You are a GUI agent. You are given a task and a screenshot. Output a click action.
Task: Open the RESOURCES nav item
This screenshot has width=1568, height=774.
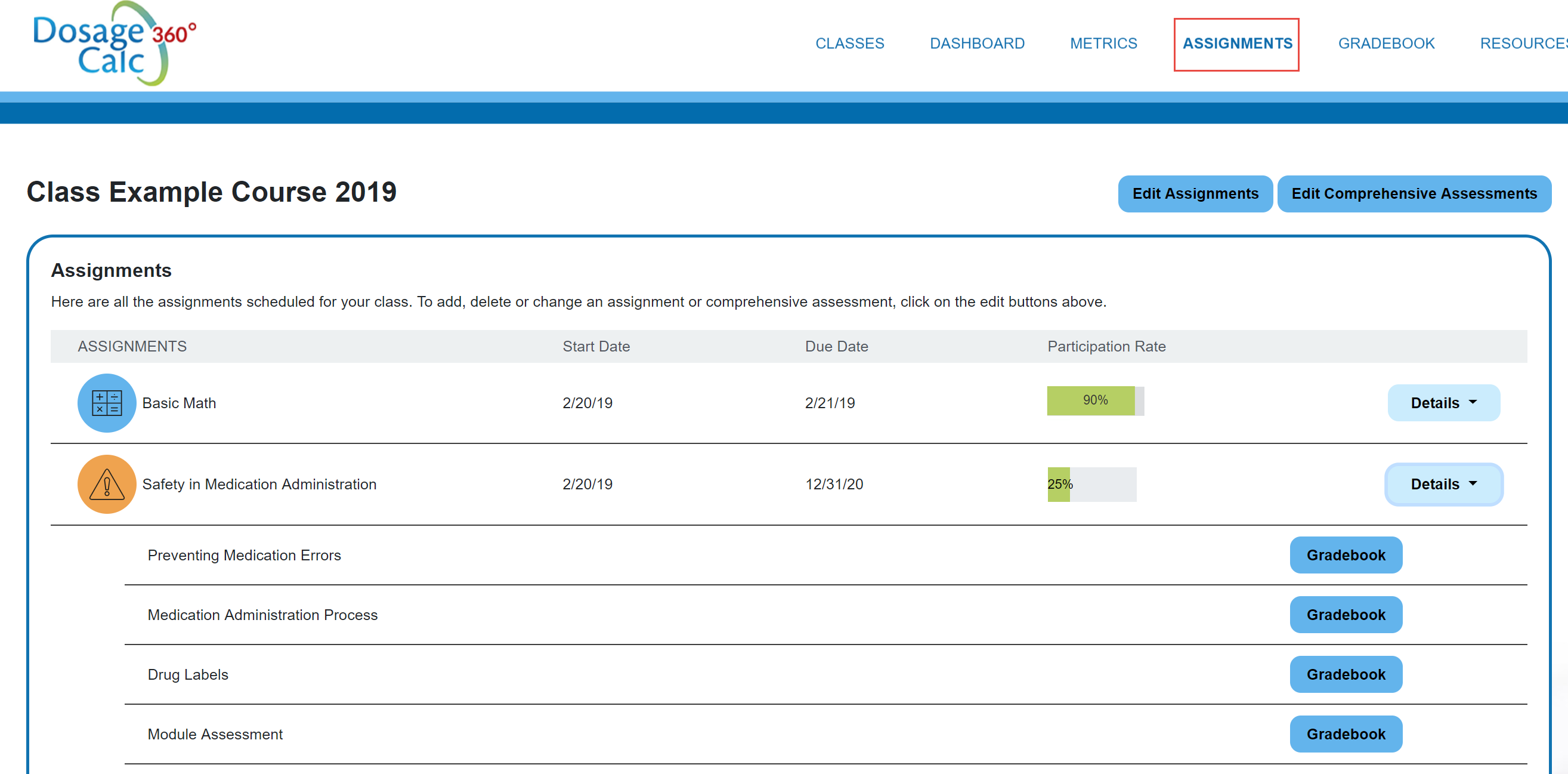(1521, 44)
